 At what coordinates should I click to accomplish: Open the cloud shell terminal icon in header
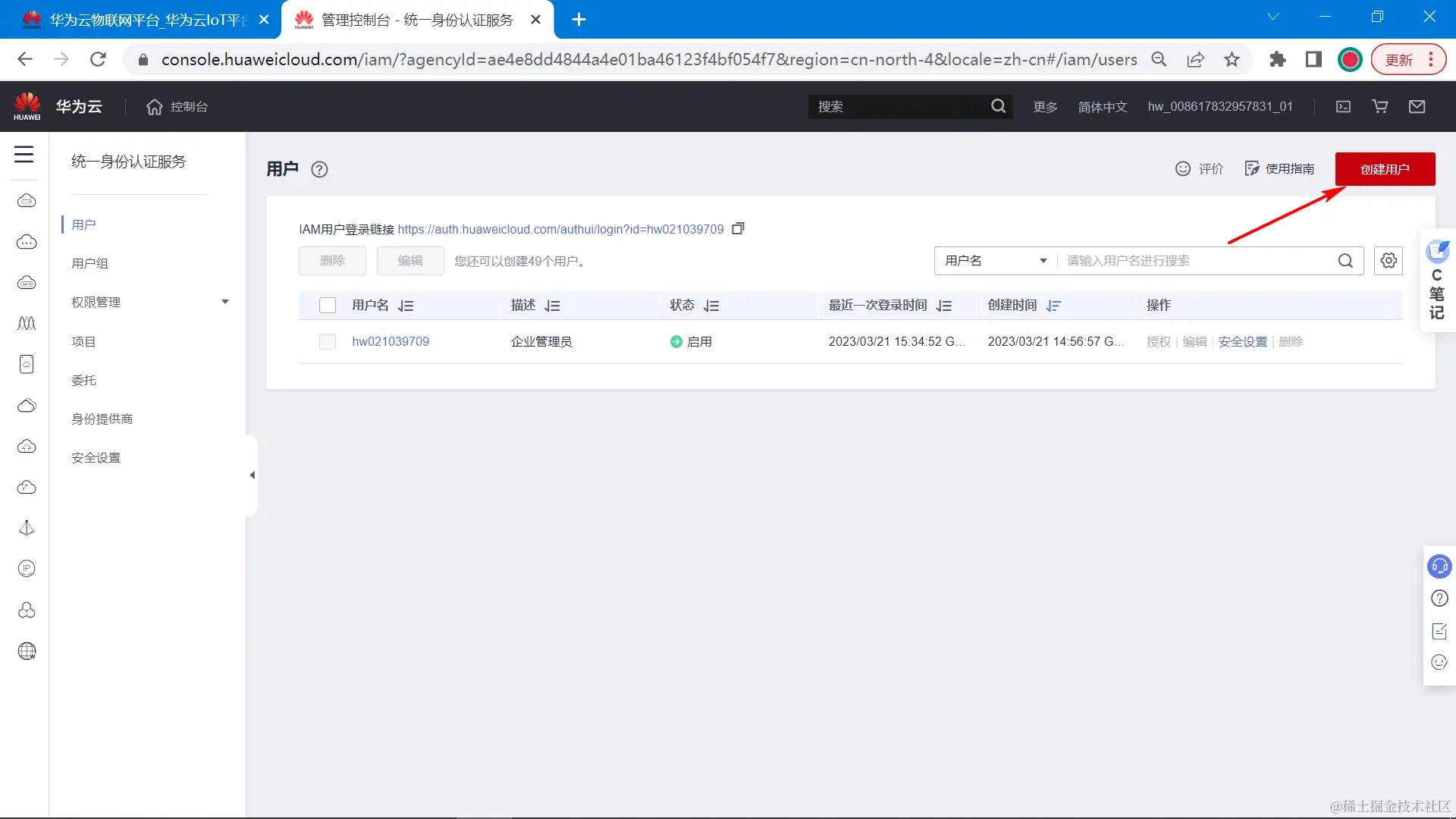(1343, 107)
